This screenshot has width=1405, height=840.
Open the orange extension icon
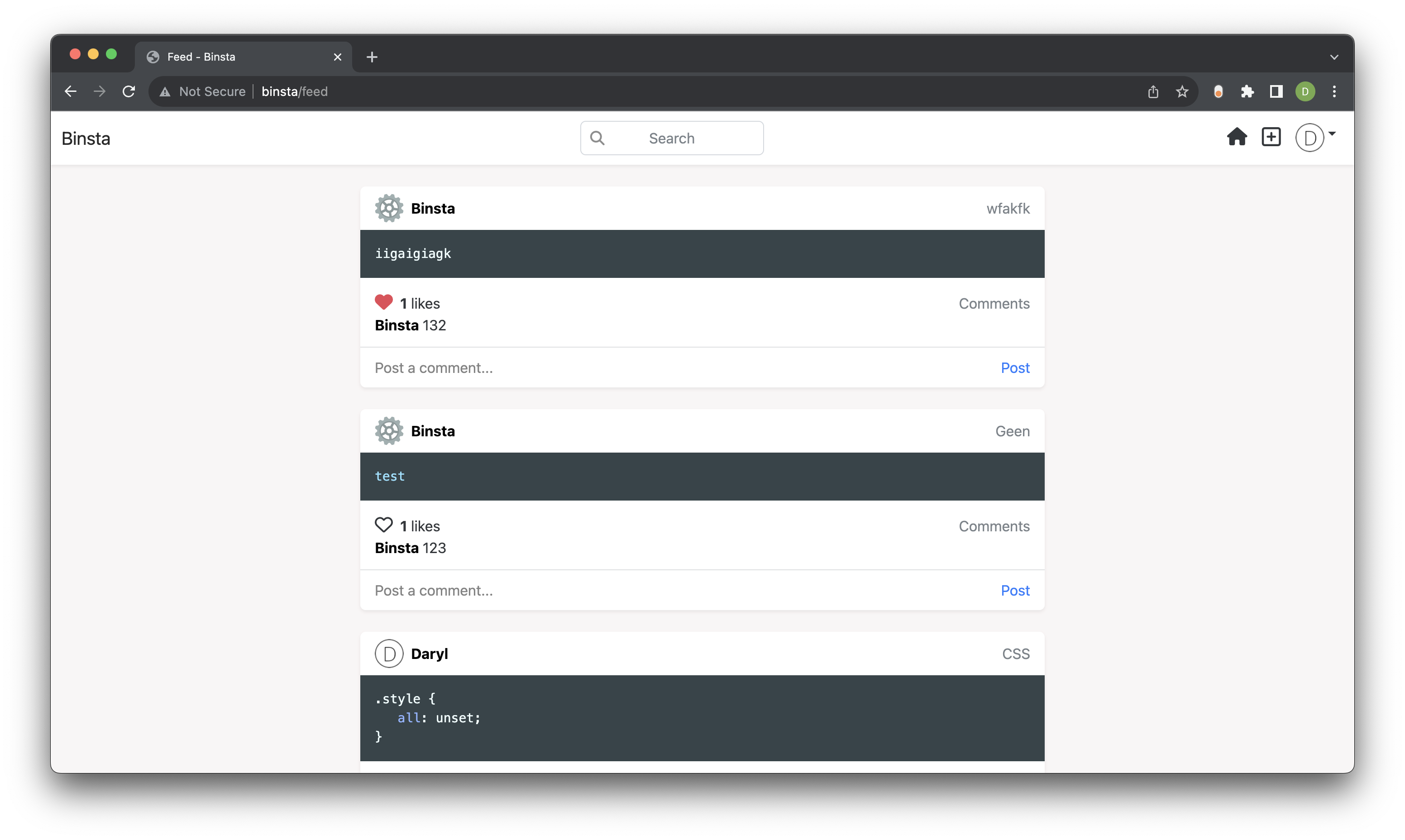[x=1218, y=91]
